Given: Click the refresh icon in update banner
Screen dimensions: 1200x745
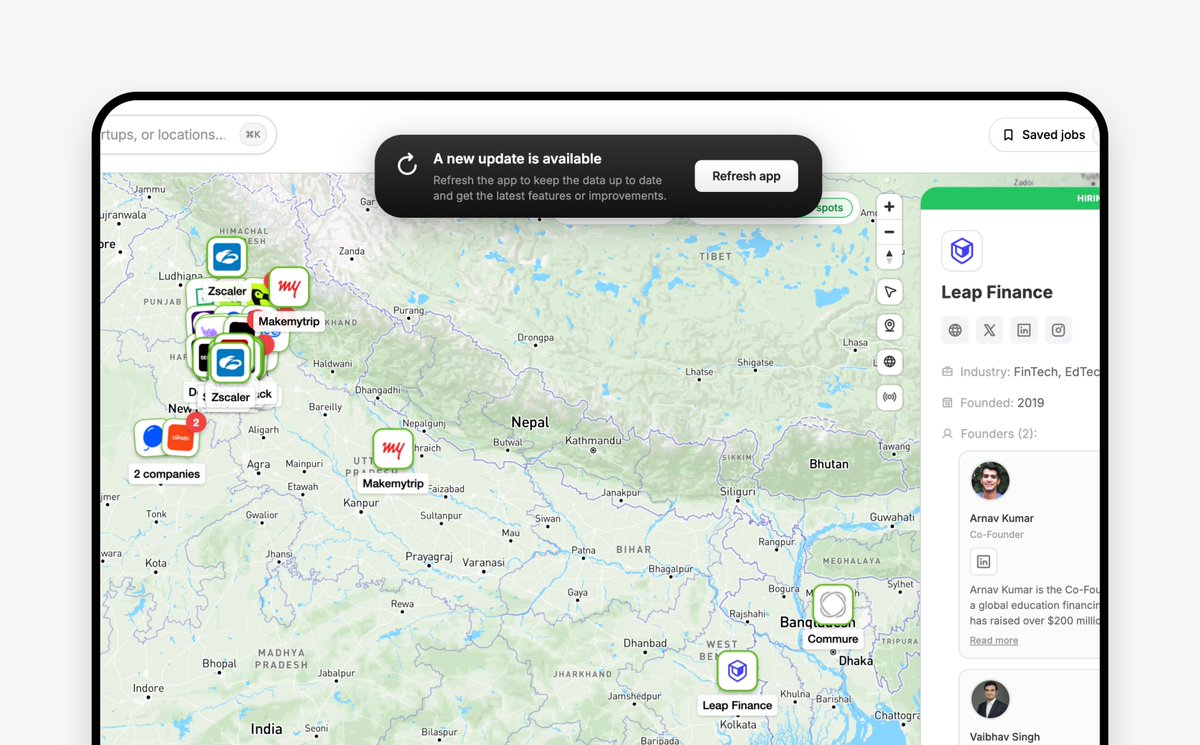Looking at the screenshot, I should [x=407, y=165].
